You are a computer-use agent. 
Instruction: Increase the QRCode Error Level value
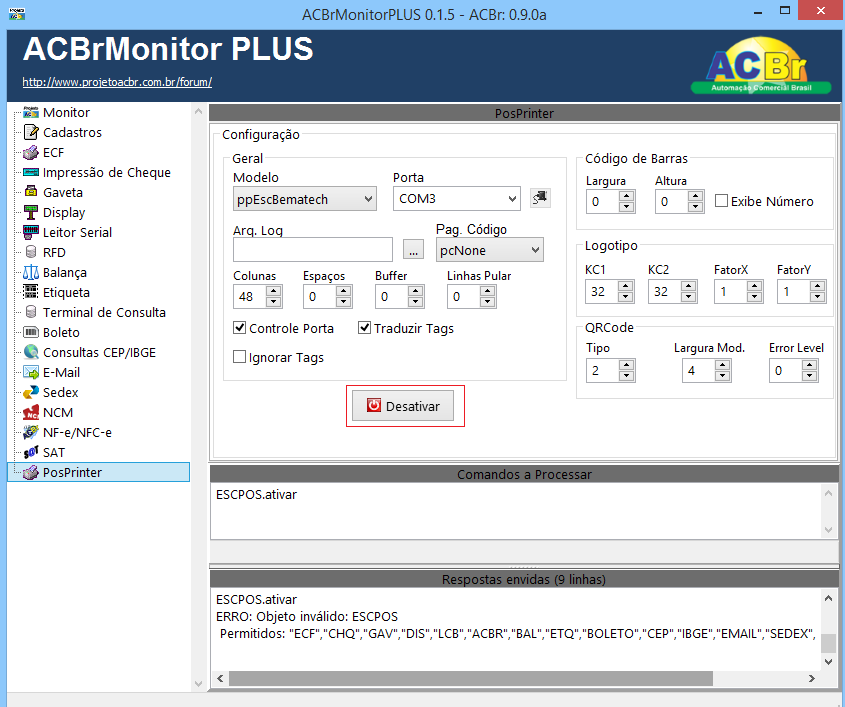[x=809, y=365]
